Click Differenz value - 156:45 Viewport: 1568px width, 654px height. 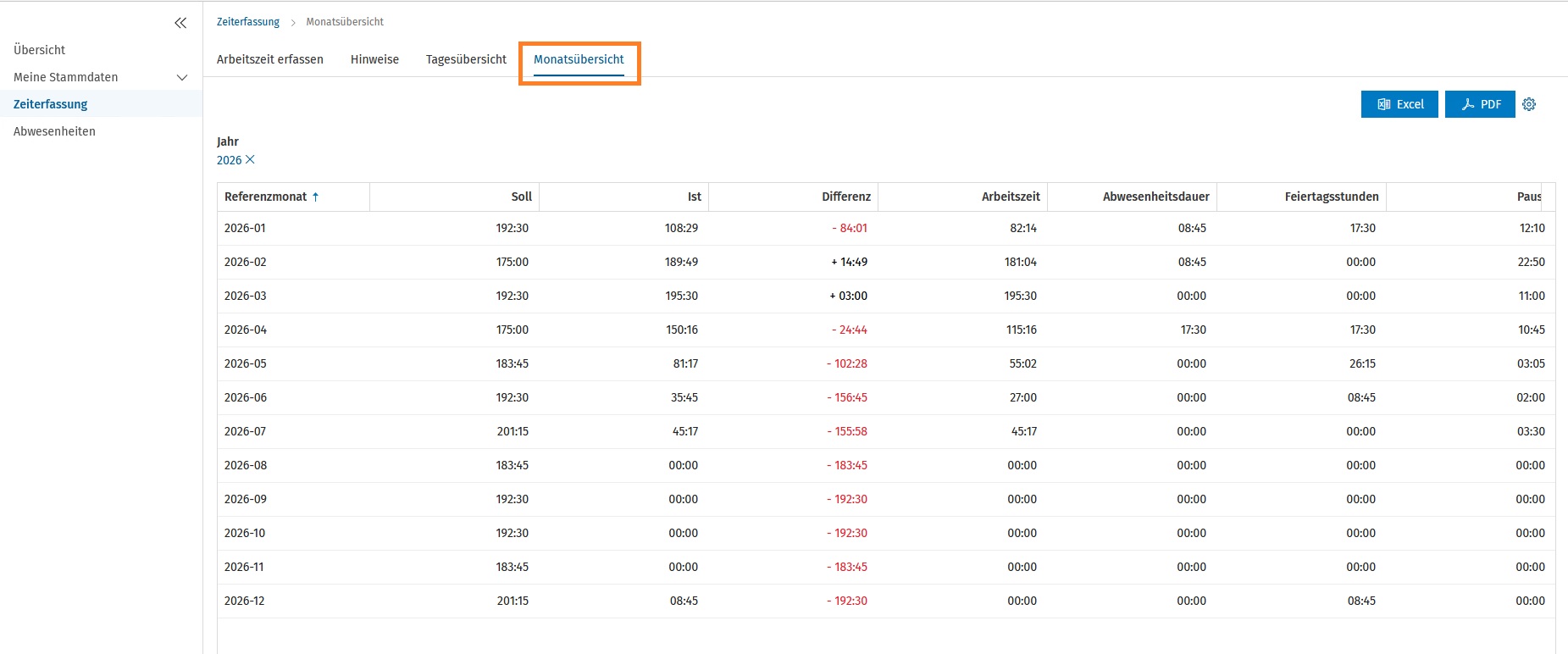click(x=847, y=397)
